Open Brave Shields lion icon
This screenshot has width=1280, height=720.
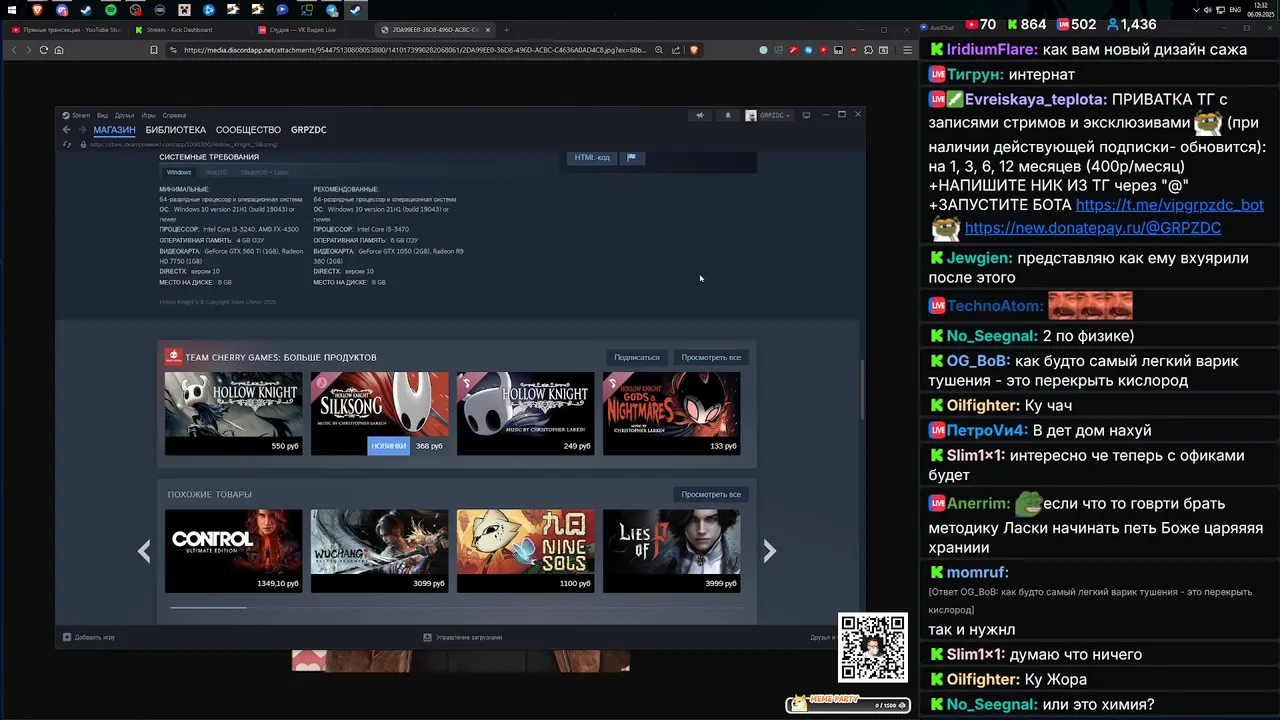pos(693,50)
